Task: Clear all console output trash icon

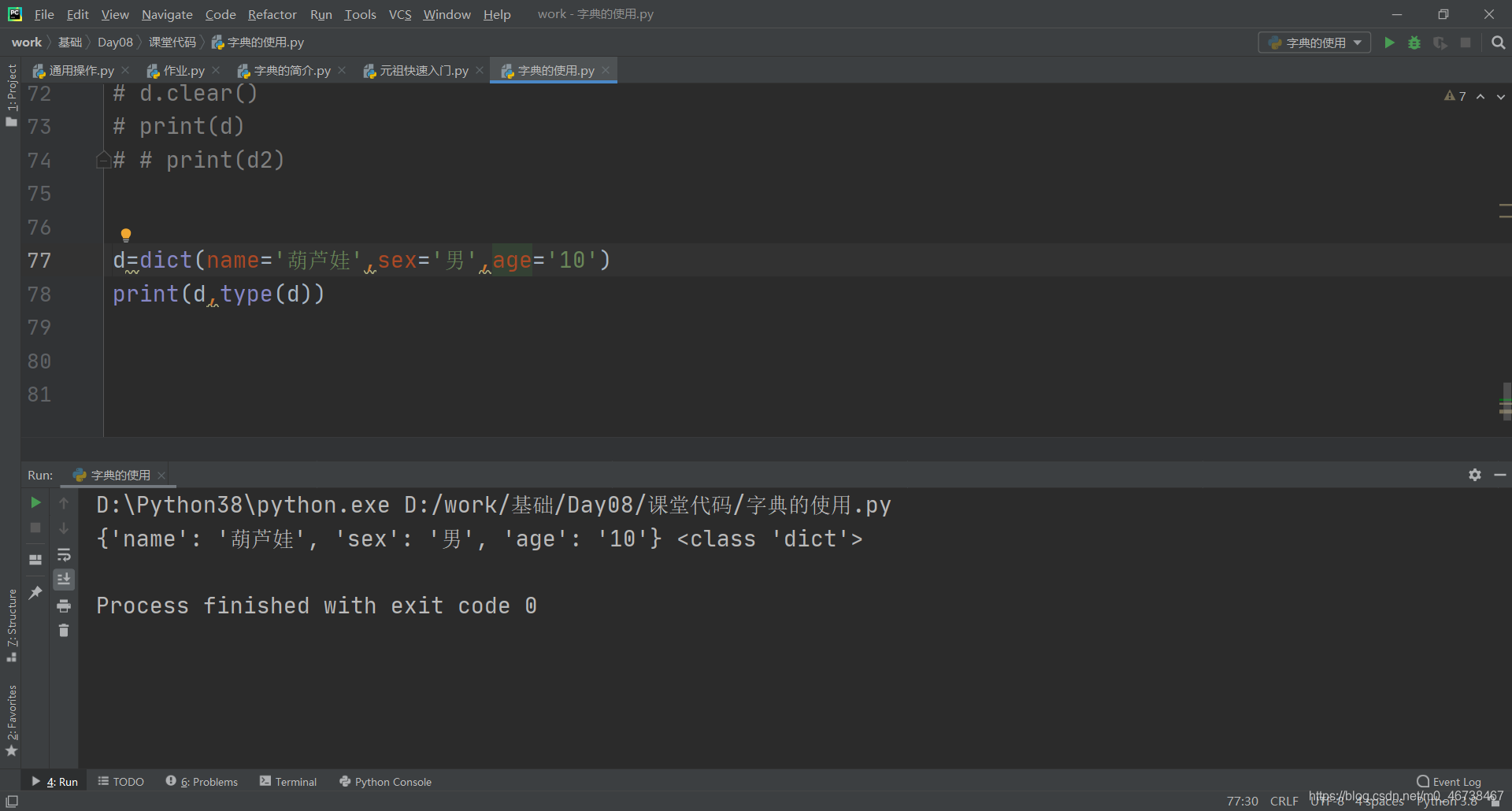Action: (64, 631)
